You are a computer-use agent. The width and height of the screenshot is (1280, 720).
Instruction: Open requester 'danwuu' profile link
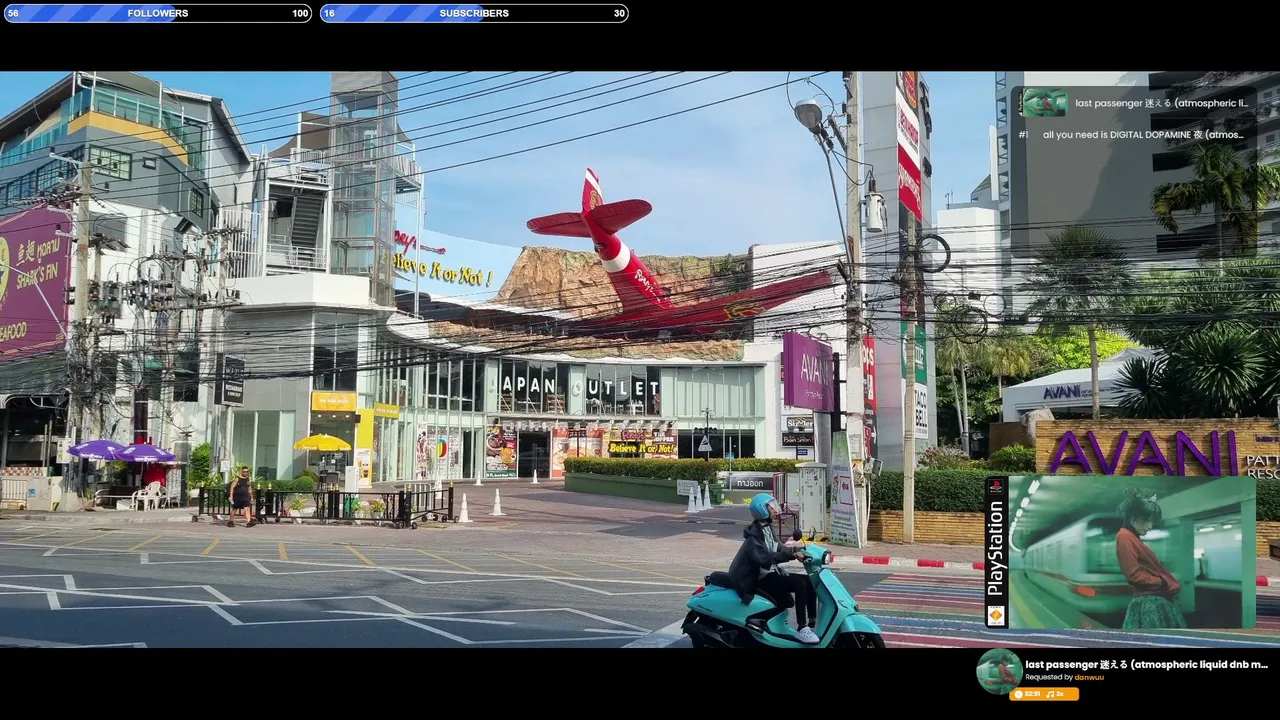pos(1089,677)
